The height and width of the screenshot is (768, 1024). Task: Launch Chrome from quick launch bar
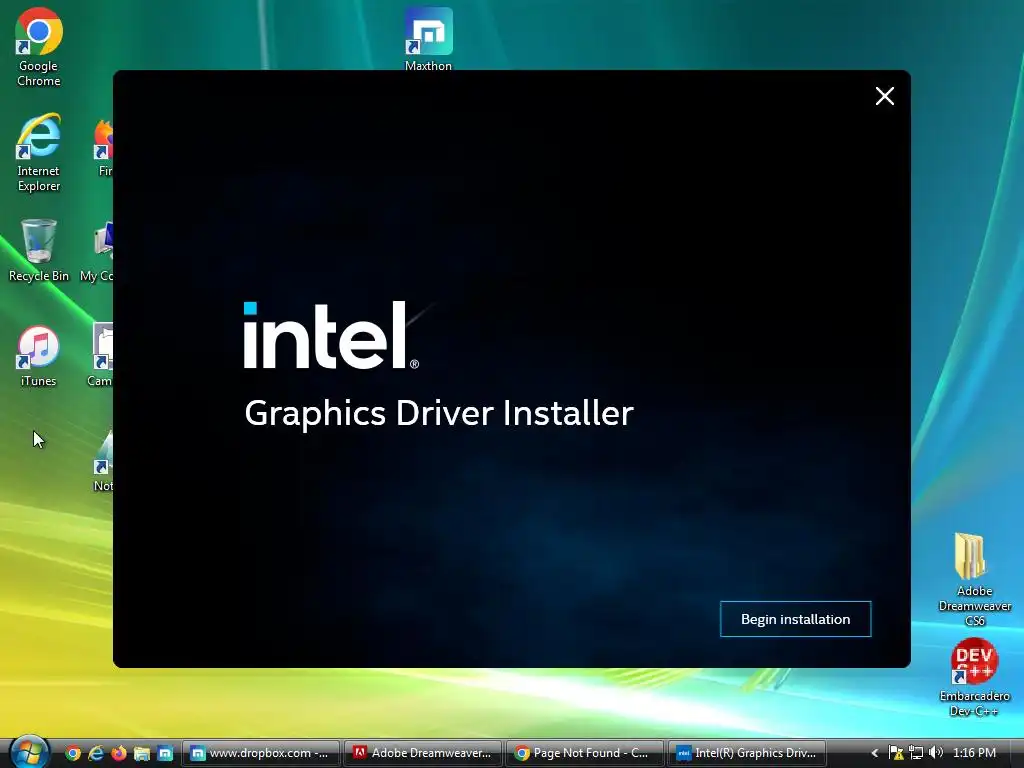(73, 753)
